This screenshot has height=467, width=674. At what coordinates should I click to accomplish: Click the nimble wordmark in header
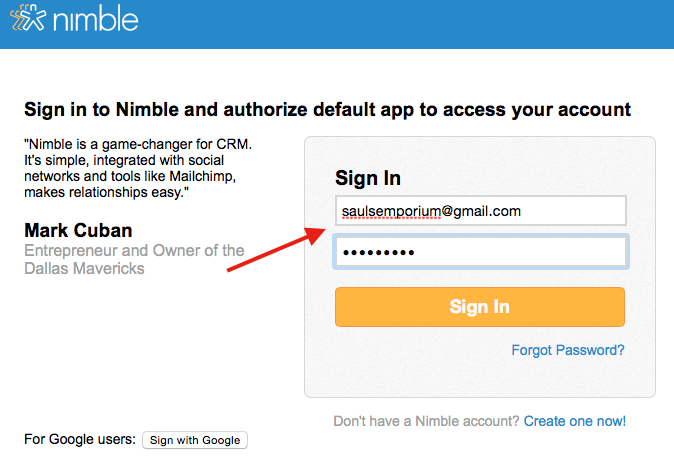[95, 19]
